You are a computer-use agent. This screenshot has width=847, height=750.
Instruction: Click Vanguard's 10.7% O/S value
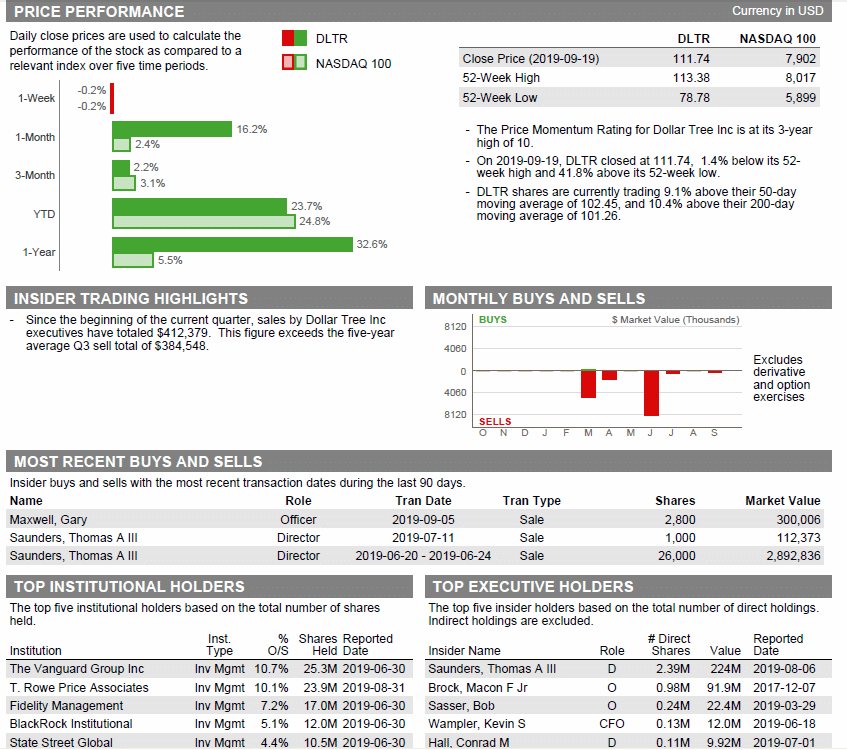(x=271, y=669)
